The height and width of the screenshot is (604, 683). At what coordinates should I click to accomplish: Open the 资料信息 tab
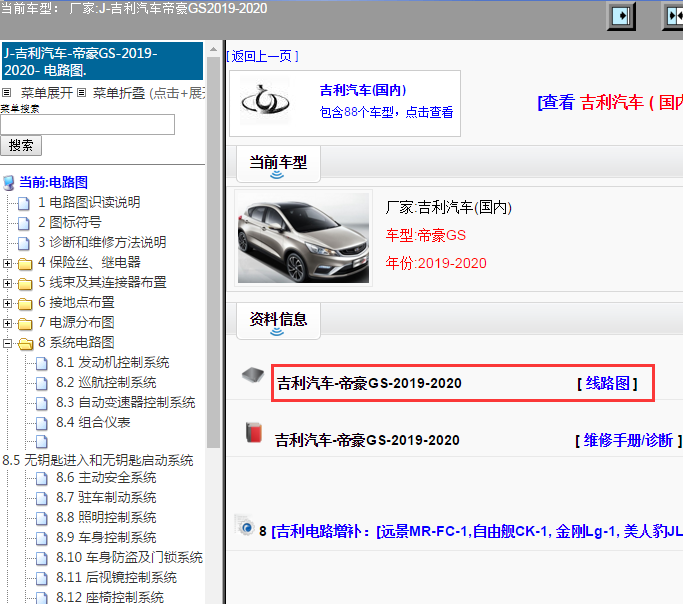(x=278, y=321)
